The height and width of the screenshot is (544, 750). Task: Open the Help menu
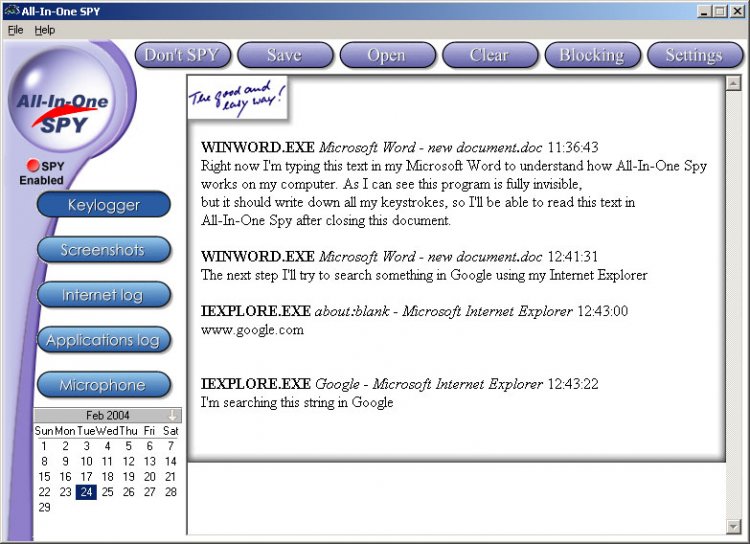pos(44,30)
